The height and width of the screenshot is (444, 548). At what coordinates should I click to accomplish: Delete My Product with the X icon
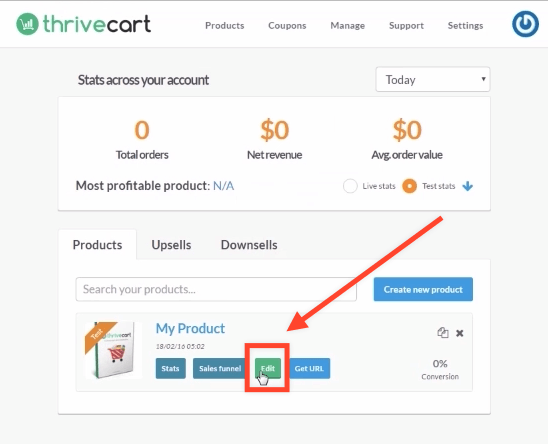pos(460,333)
